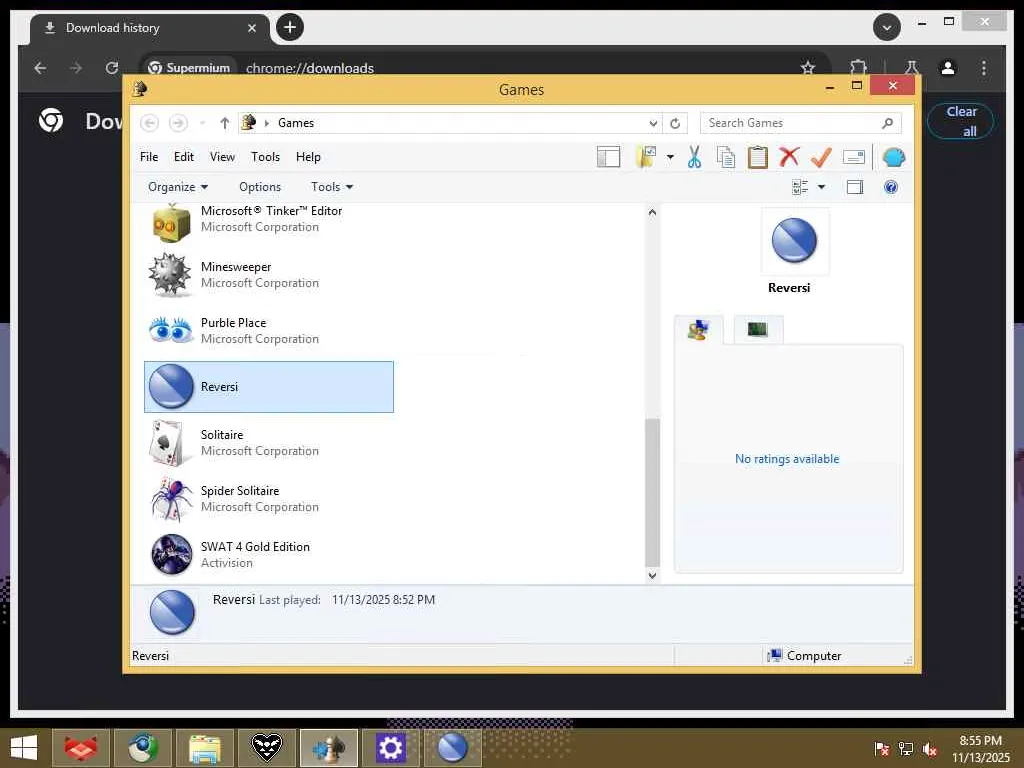Open the browser three-dot menu
This screenshot has height=768, width=1024.
984,68
